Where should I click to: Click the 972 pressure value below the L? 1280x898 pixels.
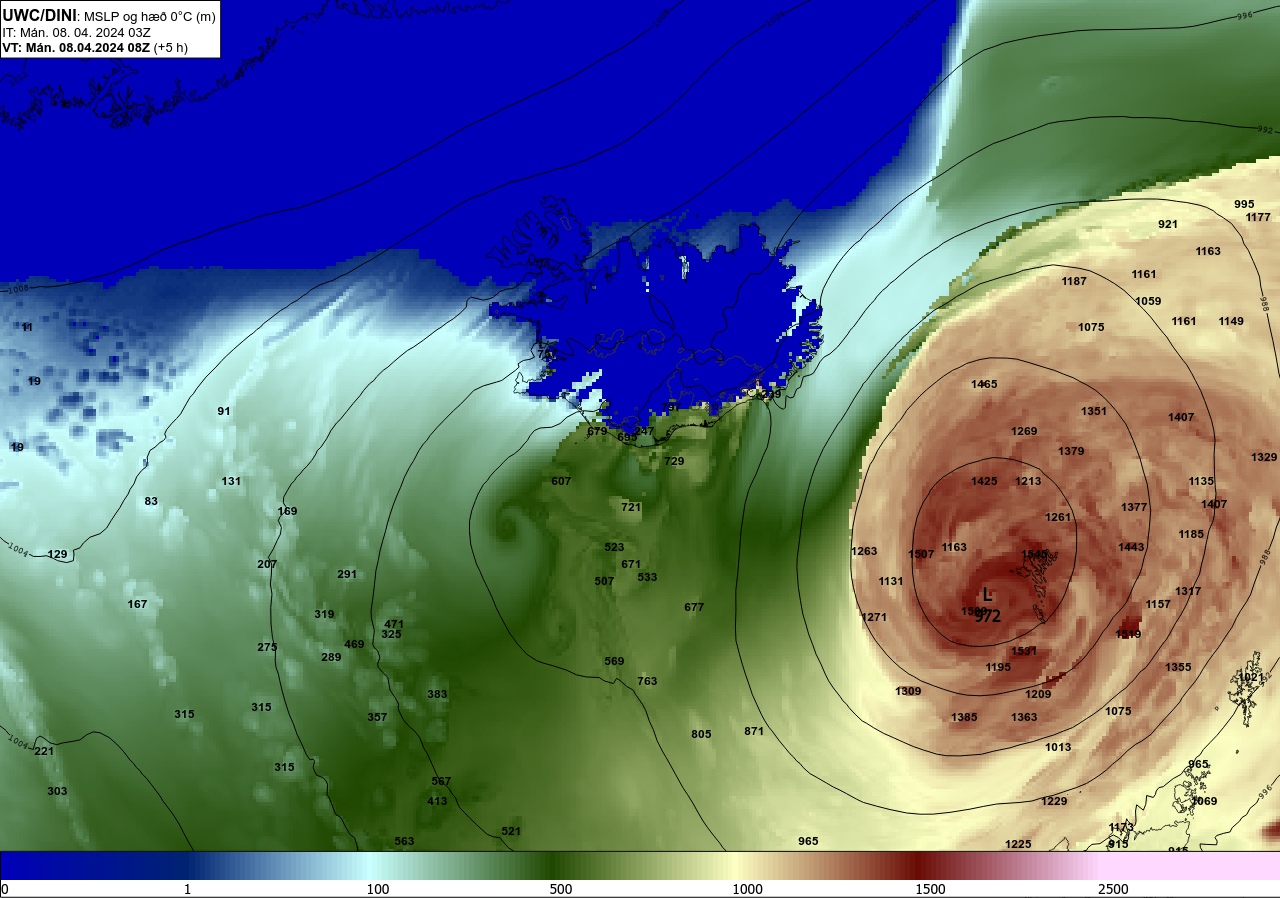pyautogui.click(x=988, y=616)
